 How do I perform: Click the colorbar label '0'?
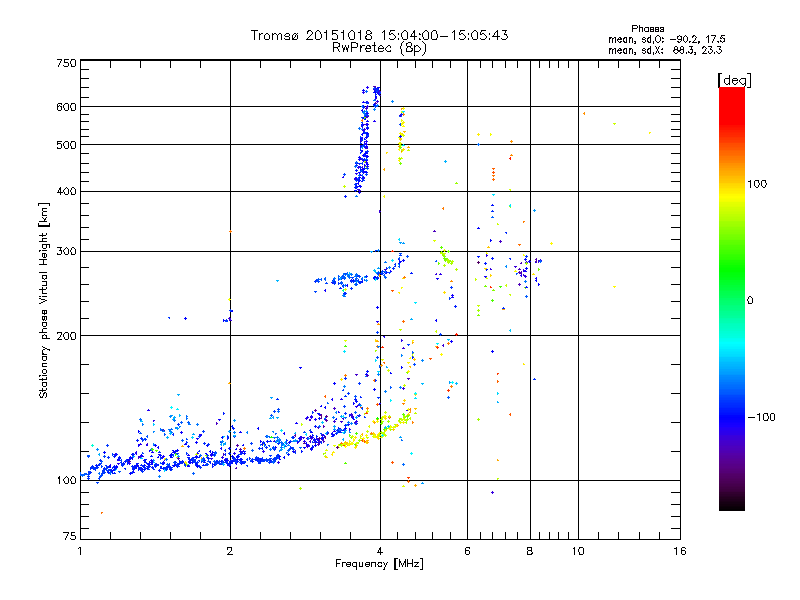750,301
